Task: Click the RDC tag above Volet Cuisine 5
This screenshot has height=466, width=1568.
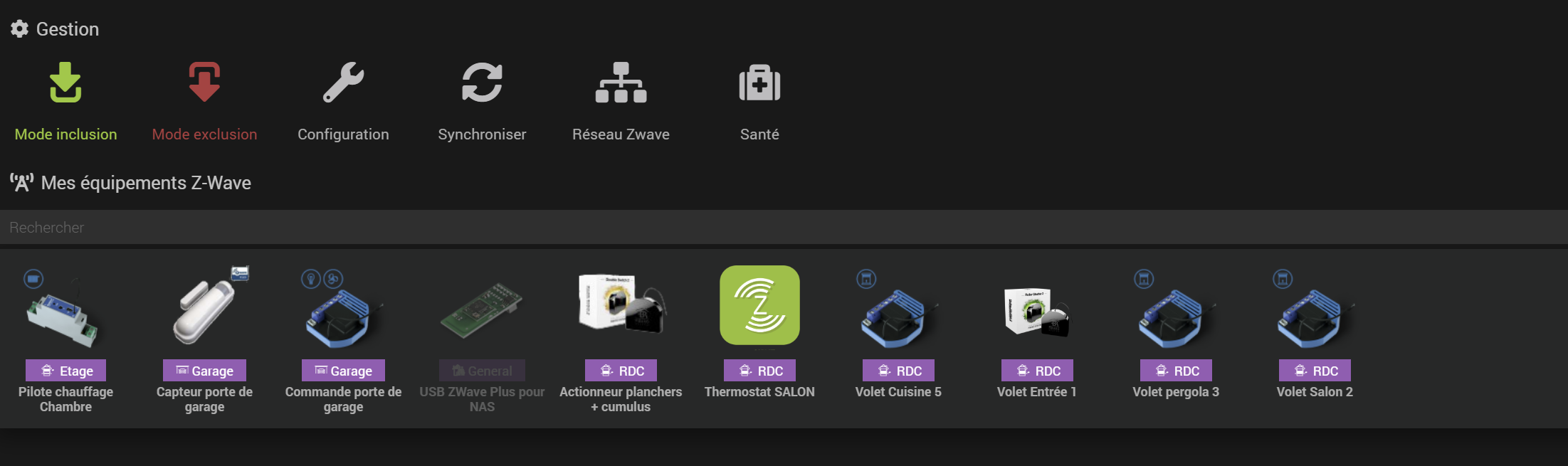Action: tap(898, 371)
